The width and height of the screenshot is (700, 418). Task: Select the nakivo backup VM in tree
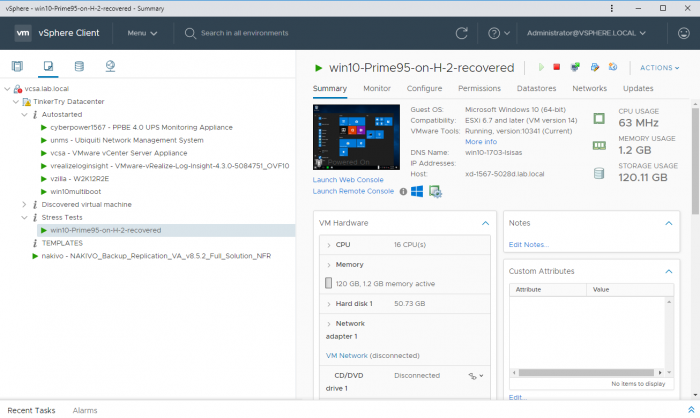point(156,256)
